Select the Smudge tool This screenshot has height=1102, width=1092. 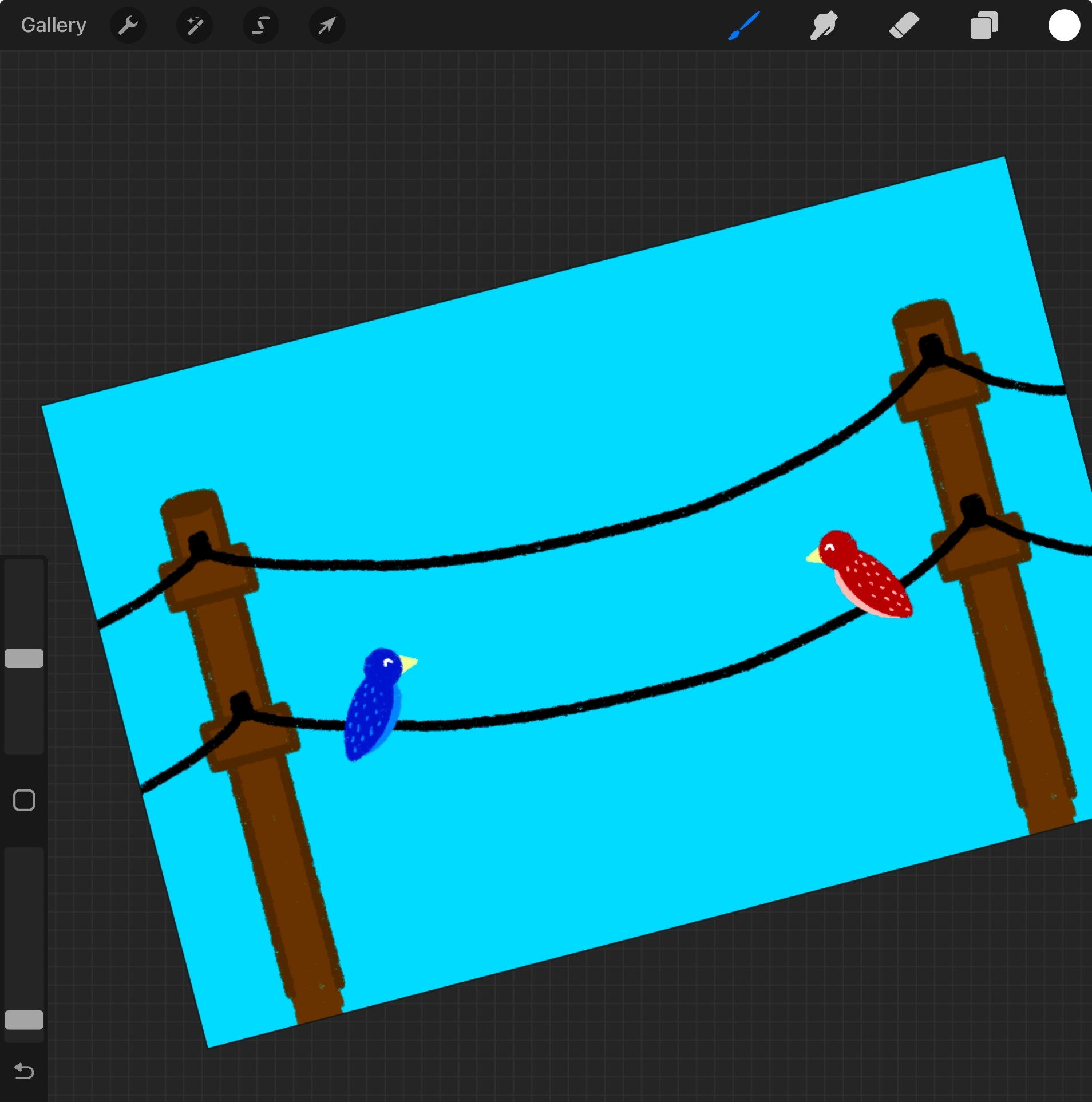(824, 25)
